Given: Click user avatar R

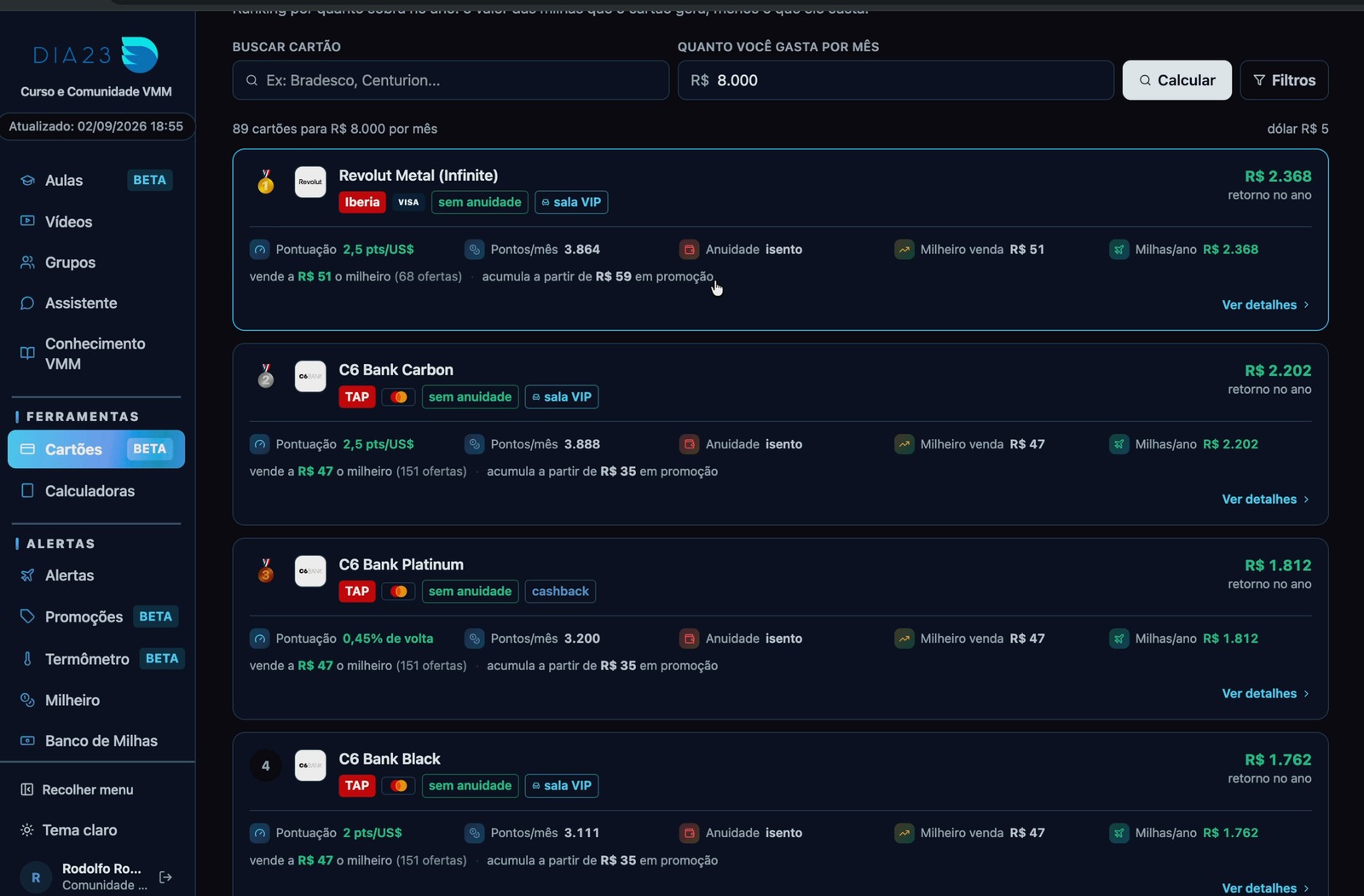Looking at the screenshot, I should (36, 877).
